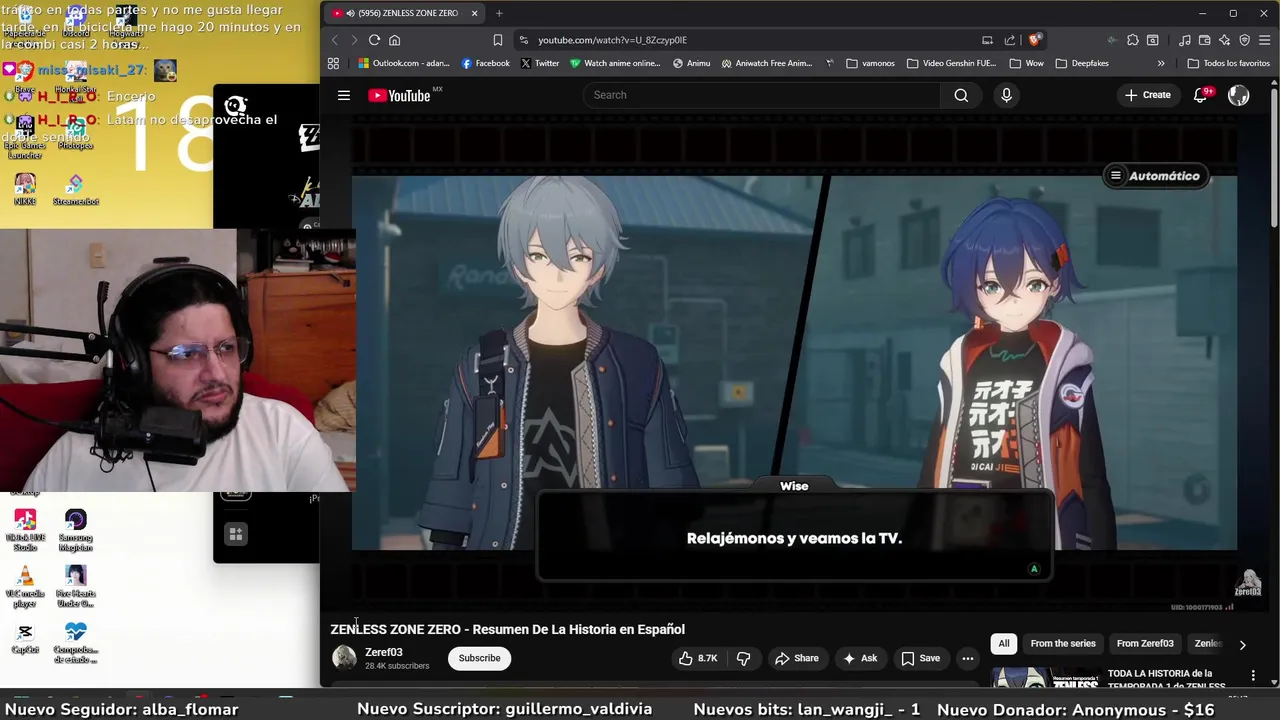
Task: Go to the browser home page icon
Action: (x=395, y=40)
